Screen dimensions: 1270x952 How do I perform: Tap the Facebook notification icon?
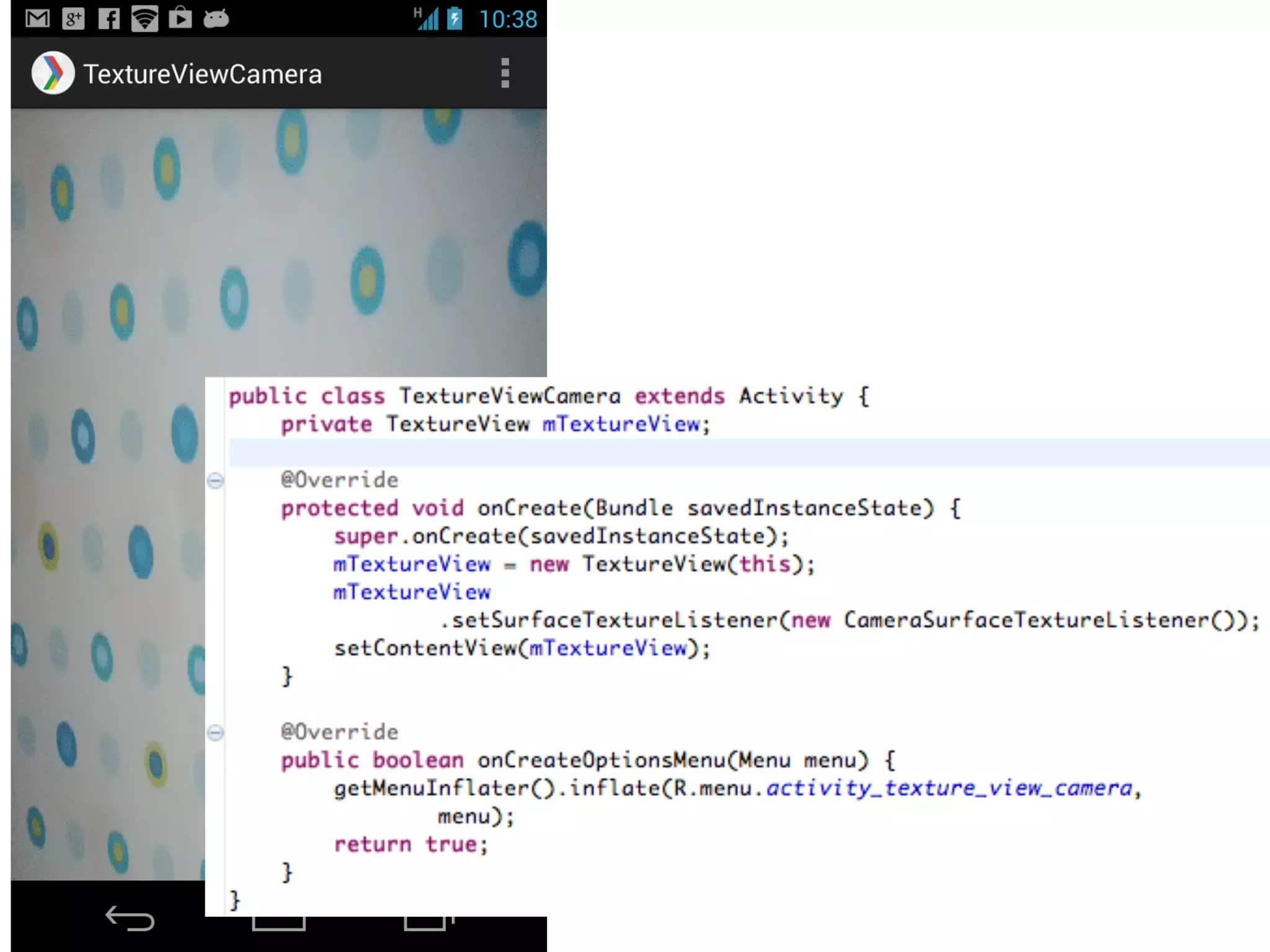pyautogui.click(x=109, y=19)
